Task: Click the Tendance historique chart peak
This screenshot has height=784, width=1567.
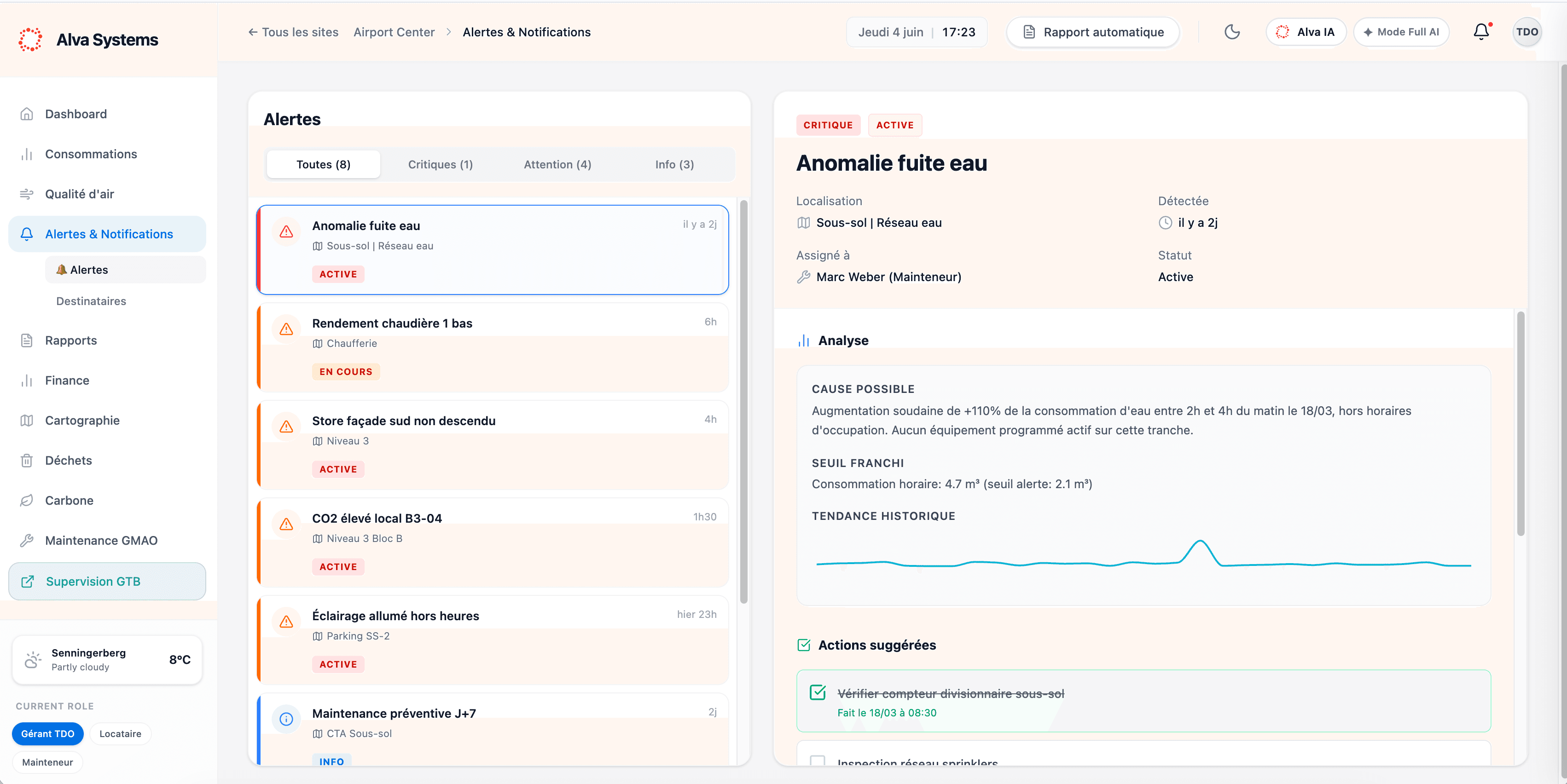Action: pyautogui.click(x=1200, y=541)
